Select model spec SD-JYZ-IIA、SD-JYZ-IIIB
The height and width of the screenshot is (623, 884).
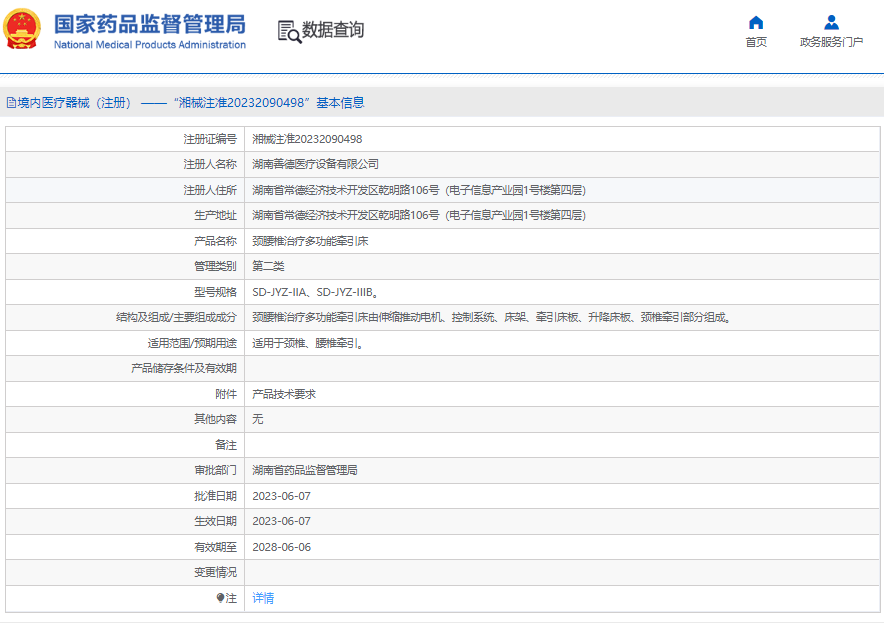(x=315, y=292)
